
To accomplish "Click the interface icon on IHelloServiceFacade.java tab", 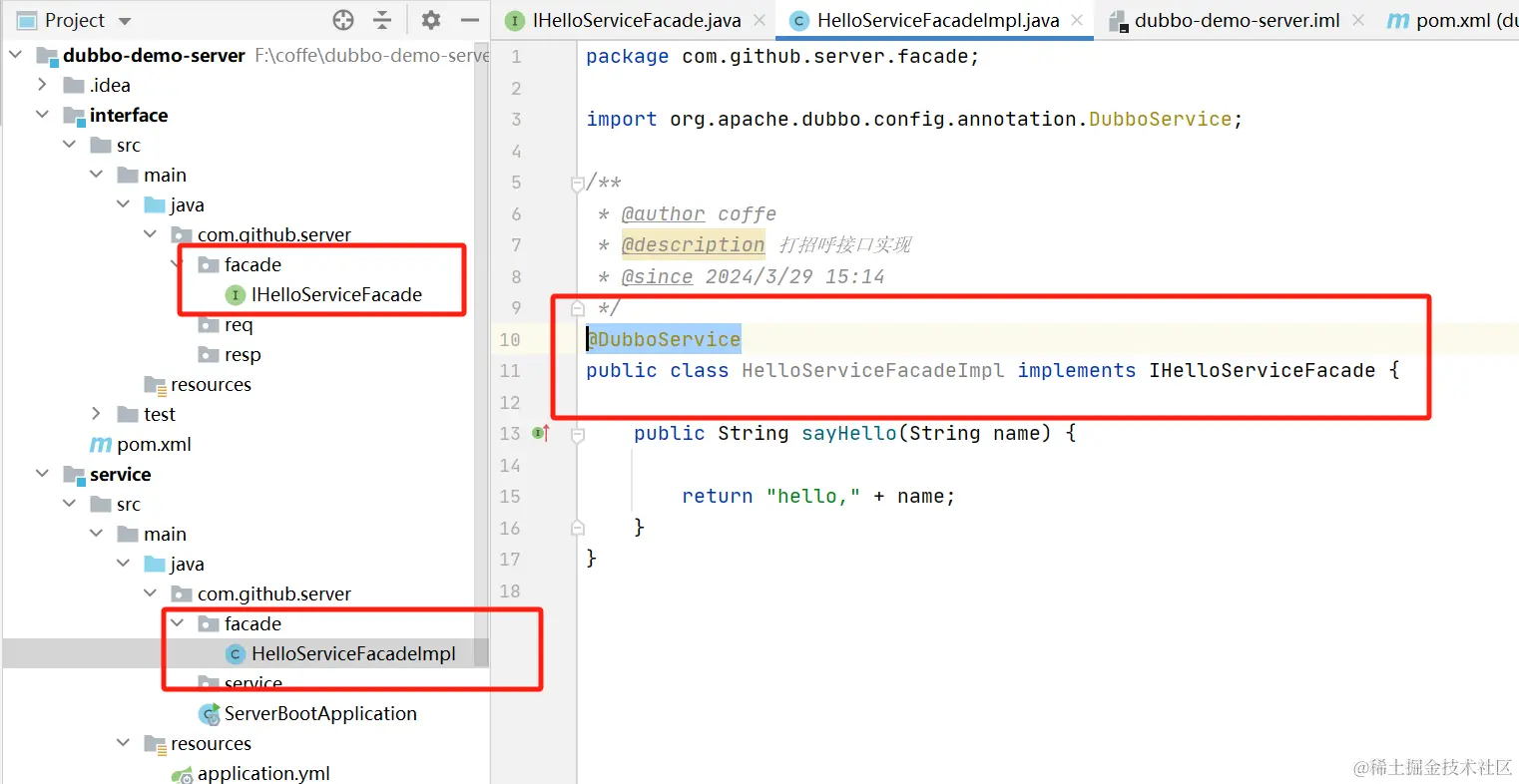I will [x=515, y=20].
